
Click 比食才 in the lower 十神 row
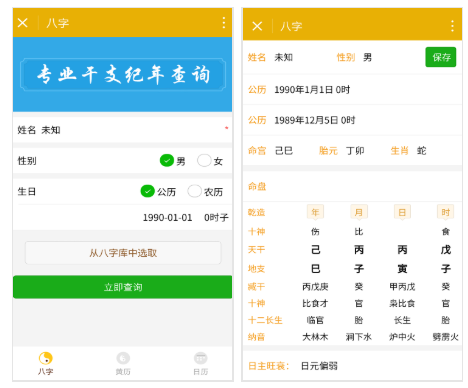[x=315, y=303]
